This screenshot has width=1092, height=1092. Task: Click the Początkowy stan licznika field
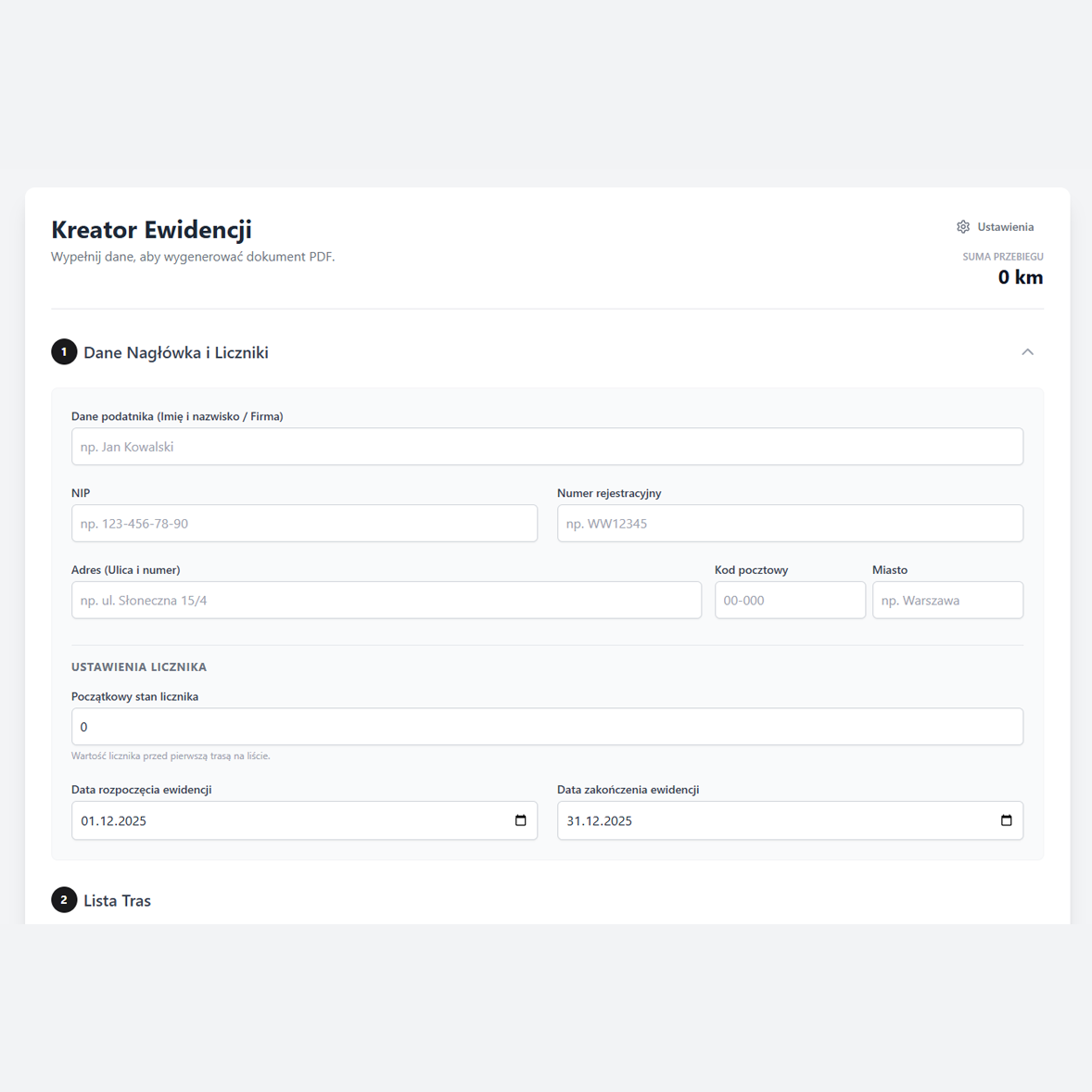point(547,727)
